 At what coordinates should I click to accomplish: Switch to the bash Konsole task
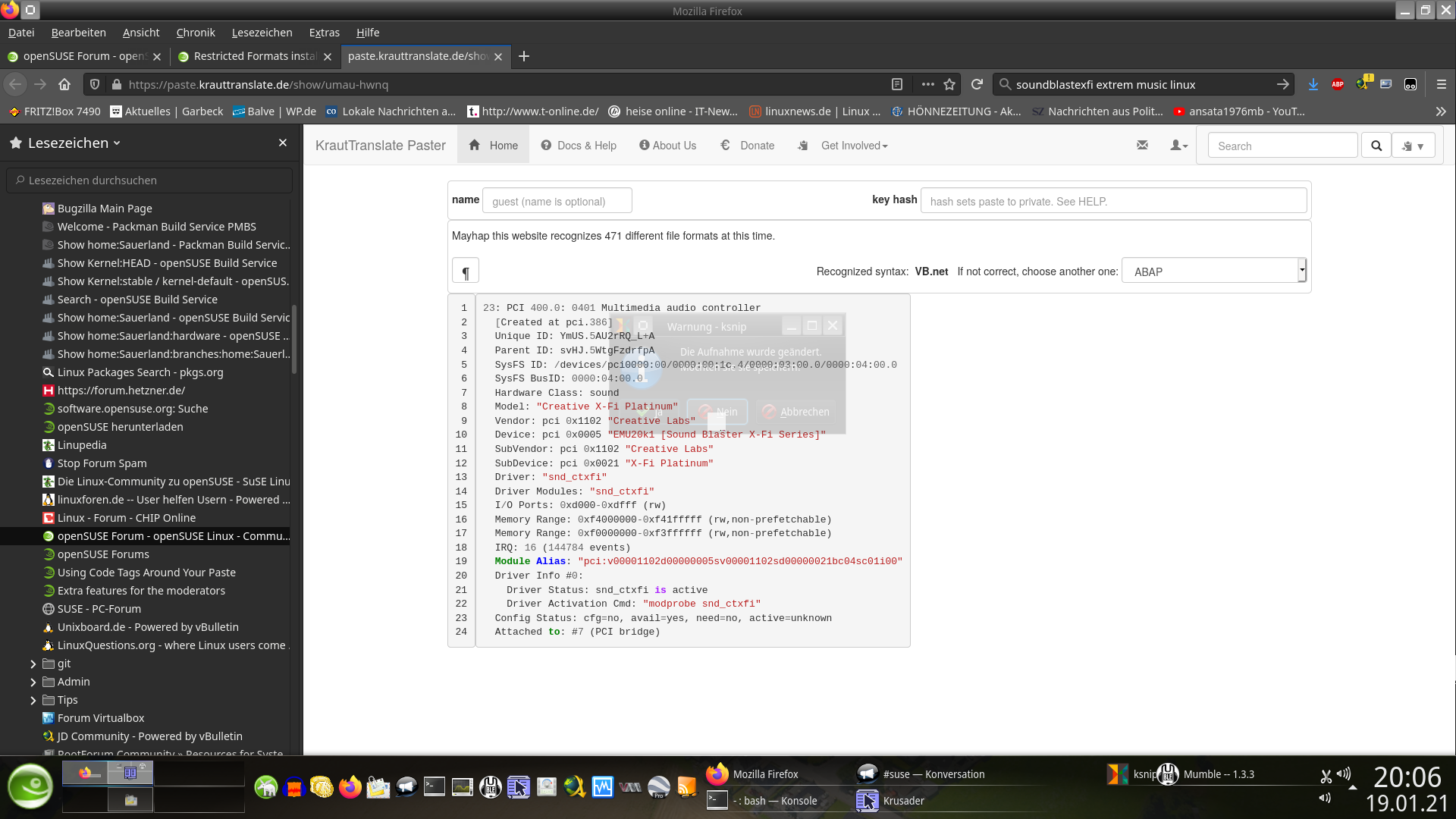coord(762,801)
